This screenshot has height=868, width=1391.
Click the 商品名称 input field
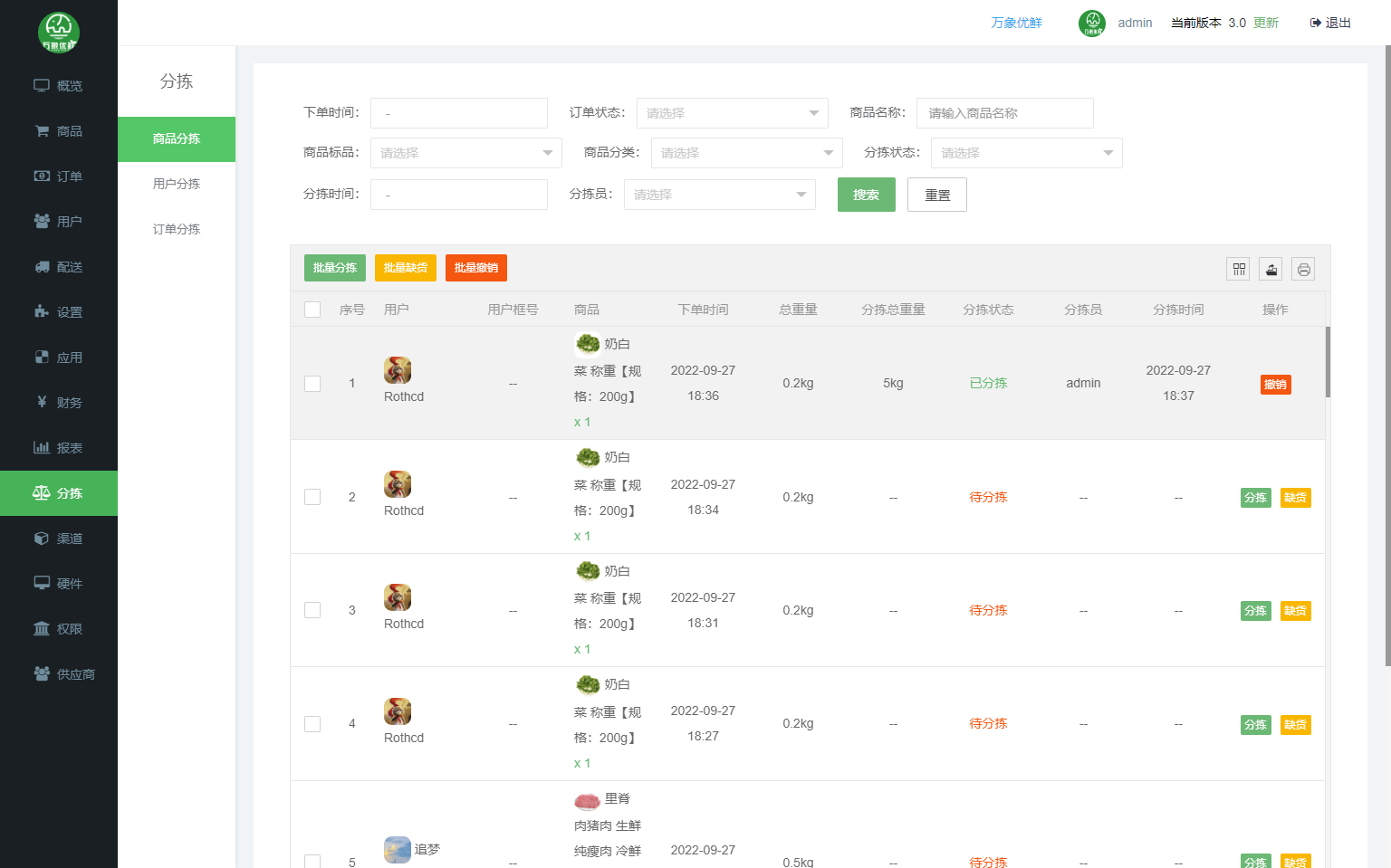click(1004, 113)
